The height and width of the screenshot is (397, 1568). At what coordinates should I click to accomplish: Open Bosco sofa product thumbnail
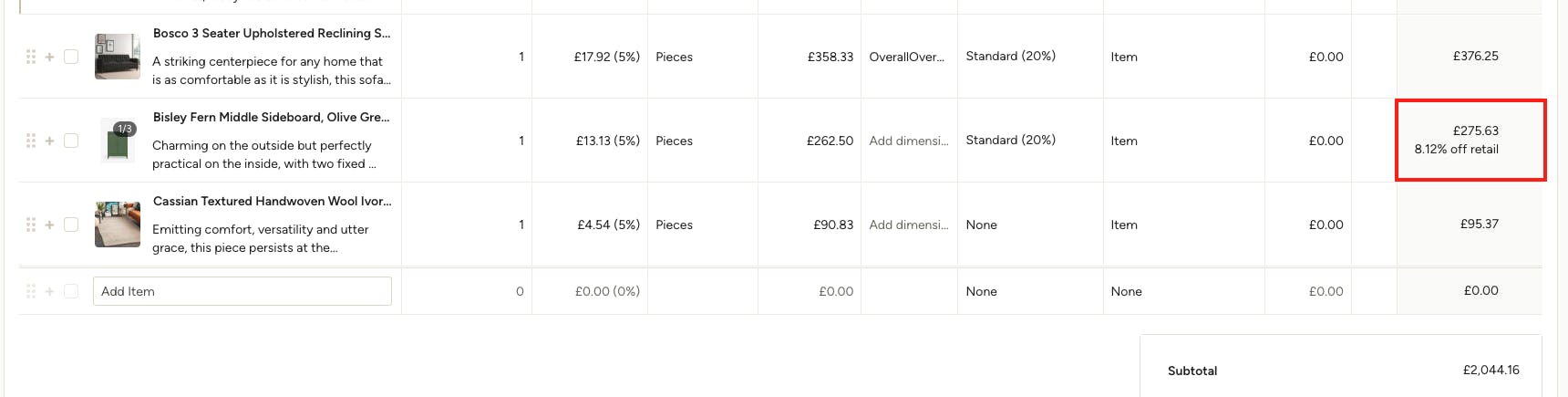pyautogui.click(x=118, y=57)
